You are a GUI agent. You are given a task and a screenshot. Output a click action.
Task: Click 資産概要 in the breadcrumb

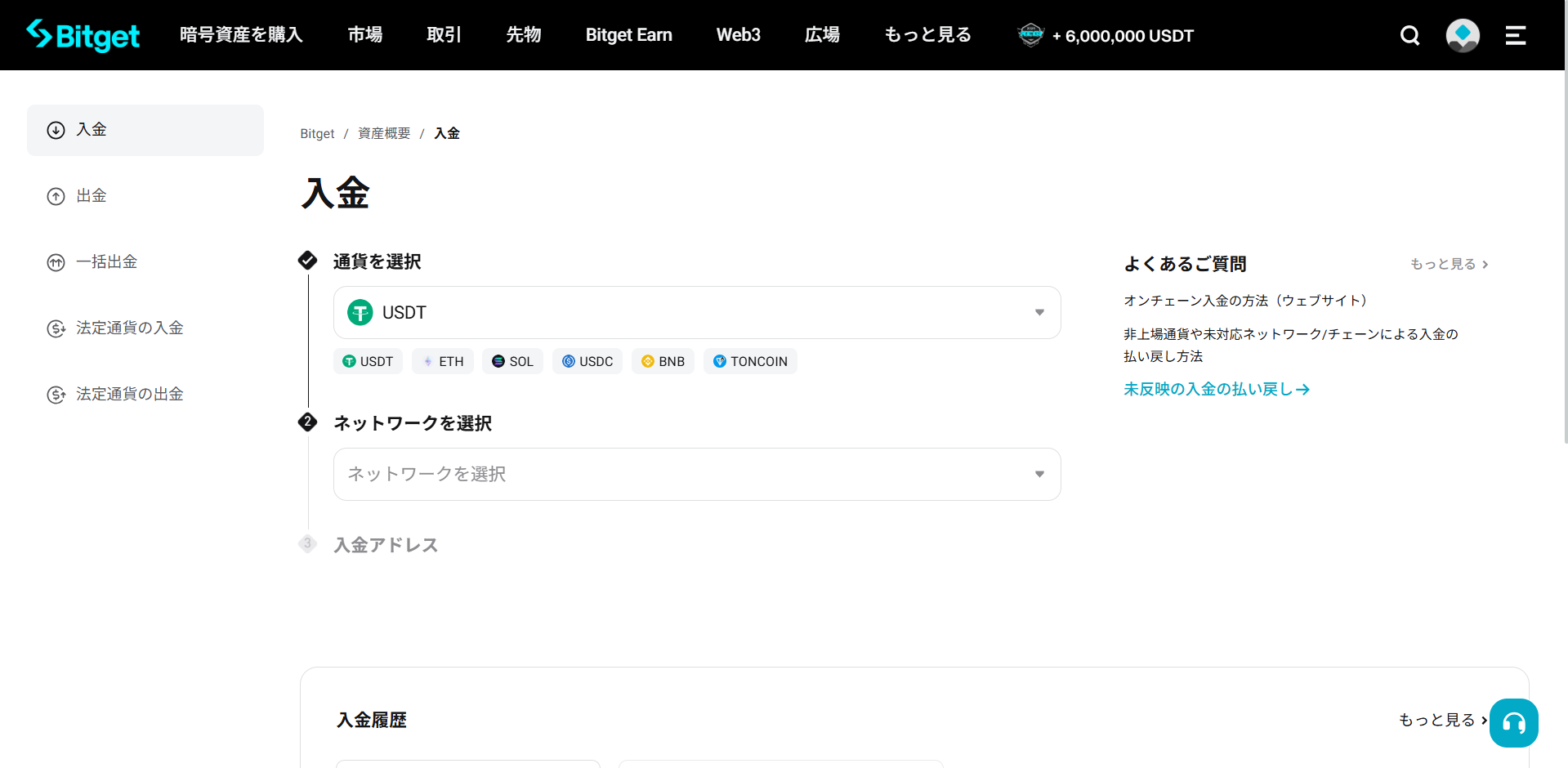point(384,133)
